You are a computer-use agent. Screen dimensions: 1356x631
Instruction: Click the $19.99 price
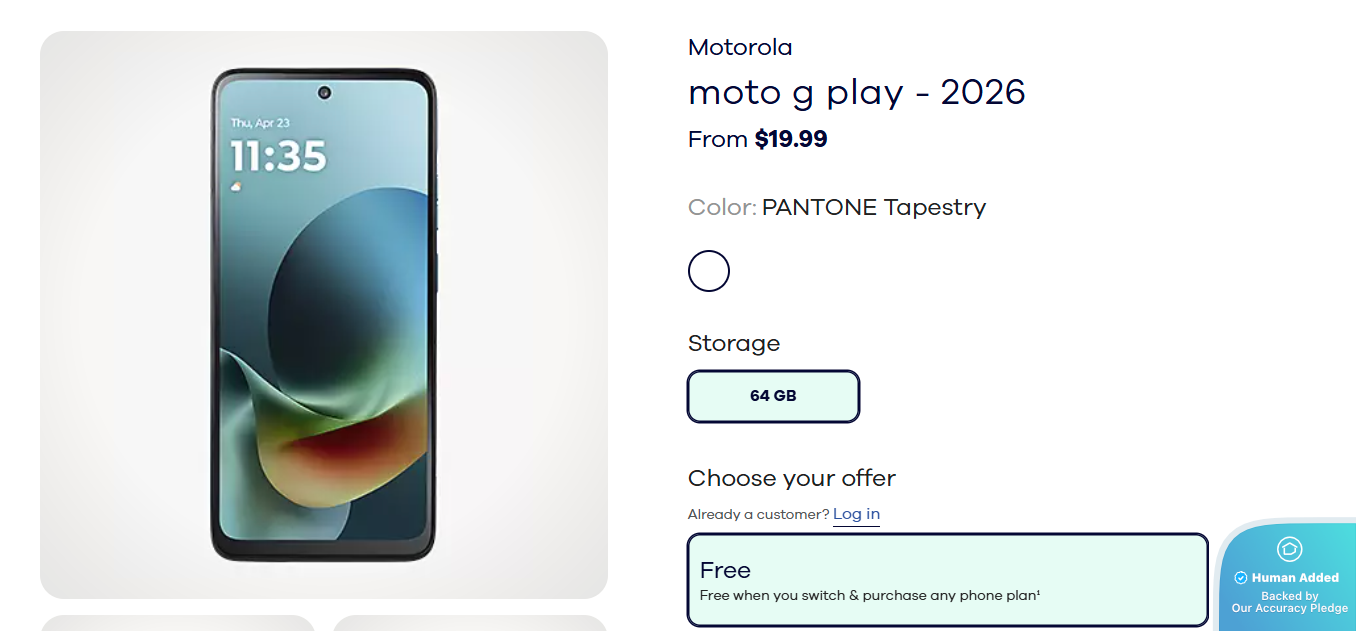[x=791, y=139]
